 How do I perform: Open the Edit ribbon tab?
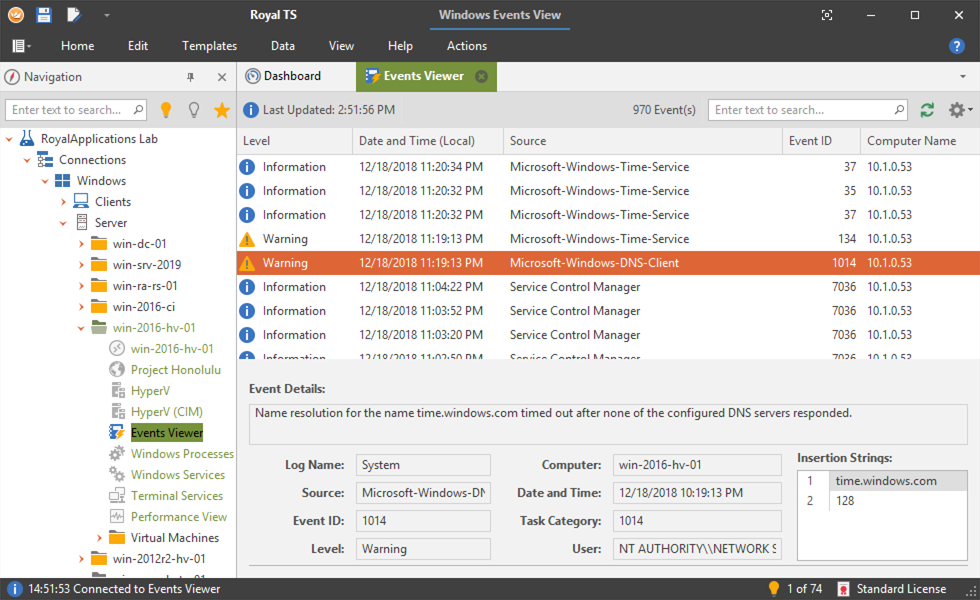click(138, 46)
